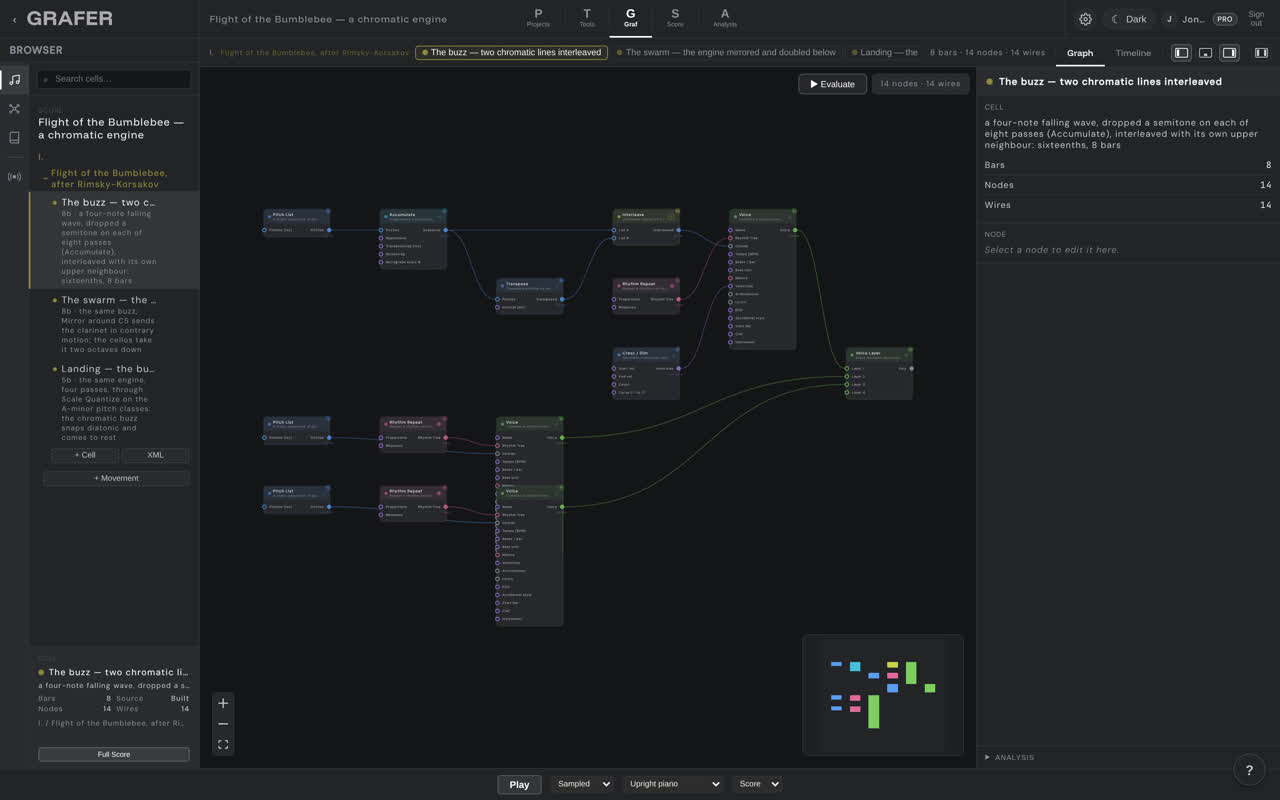Viewport: 1280px width, 800px height.
Task: Toggle the Dark theme switch
Action: tap(1129, 19)
